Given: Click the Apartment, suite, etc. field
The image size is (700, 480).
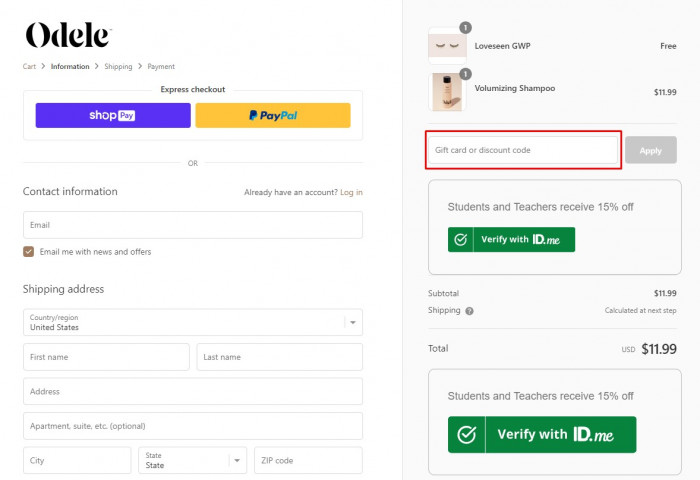Looking at the screenshot, I should [193, 426].
